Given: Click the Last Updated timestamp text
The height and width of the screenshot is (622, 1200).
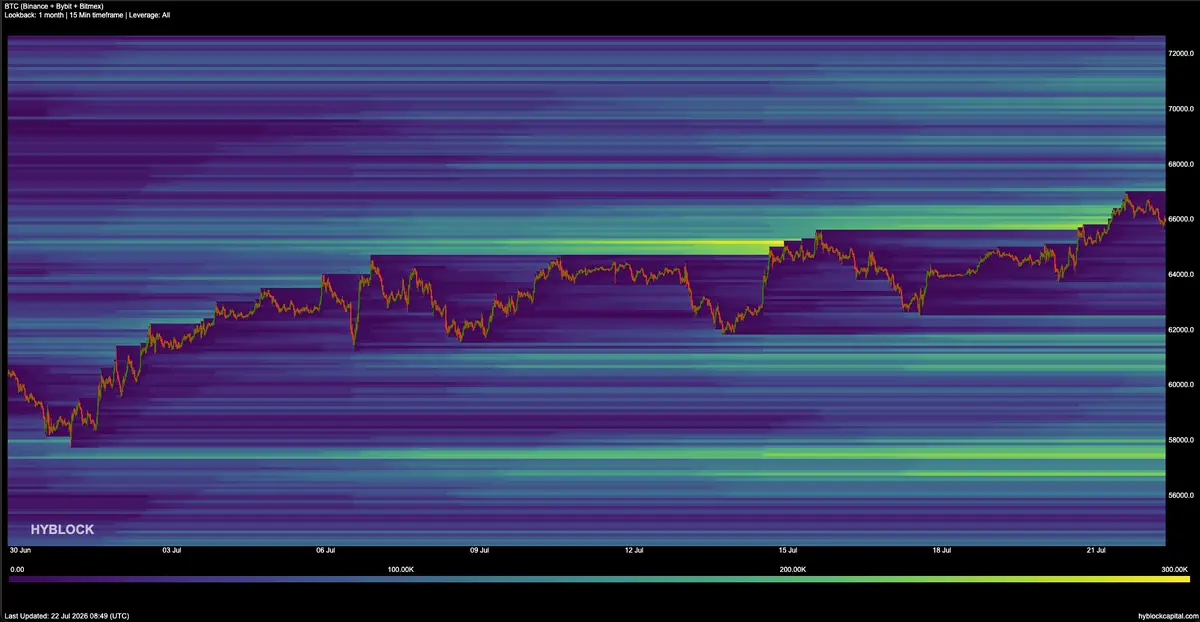Looking at the screenshot, I should coord(66,615).
